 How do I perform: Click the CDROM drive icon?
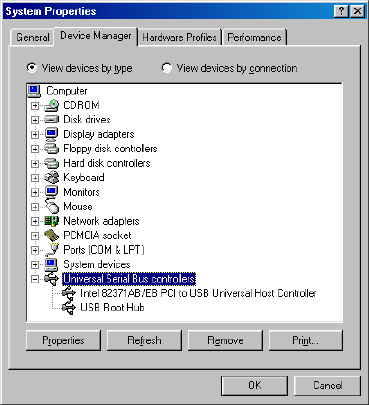(x=52, y=105)
